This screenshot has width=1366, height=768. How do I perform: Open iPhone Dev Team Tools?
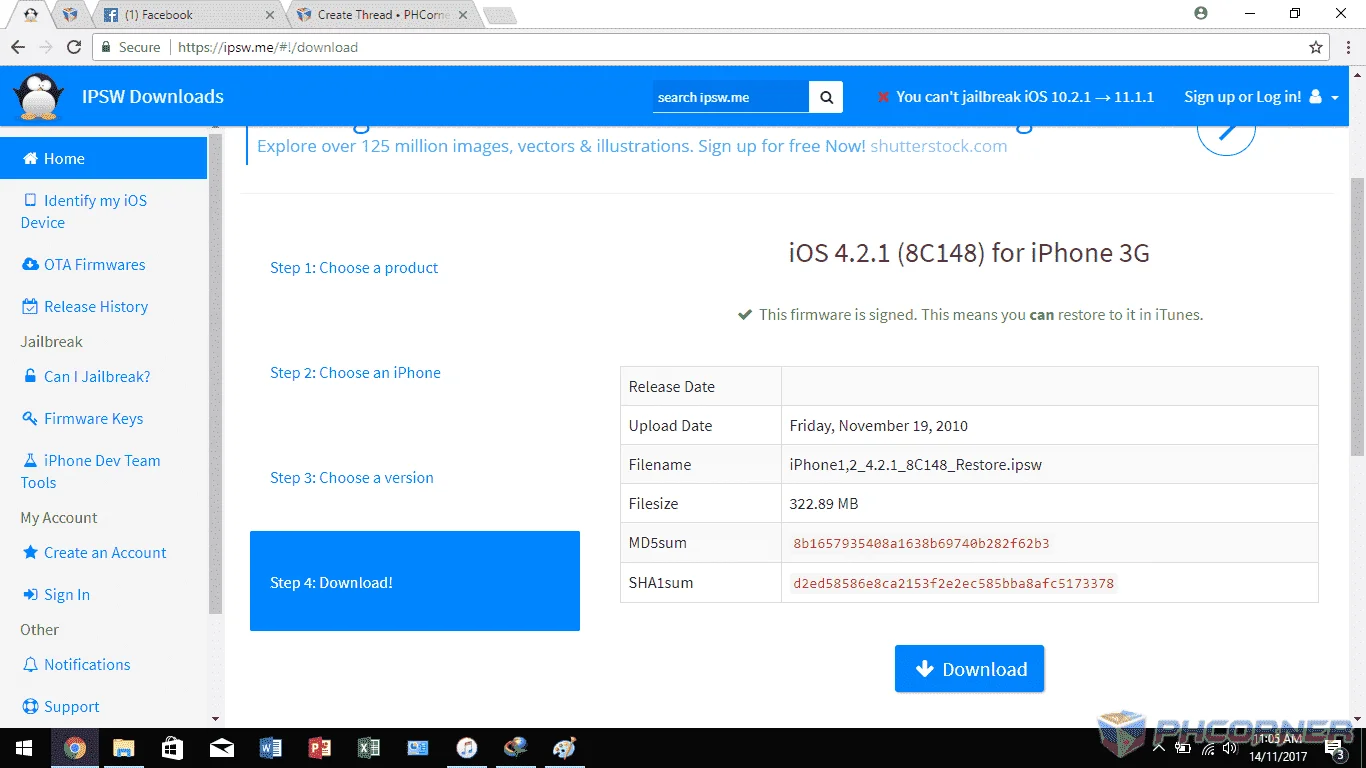[x=90, y=471]
